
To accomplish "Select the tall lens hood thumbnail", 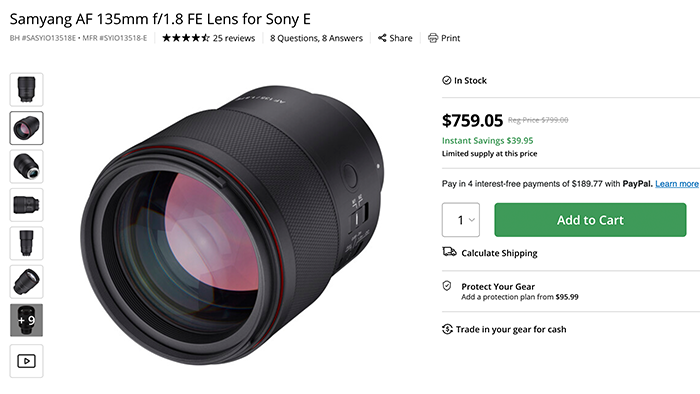I will coord(26,243).
